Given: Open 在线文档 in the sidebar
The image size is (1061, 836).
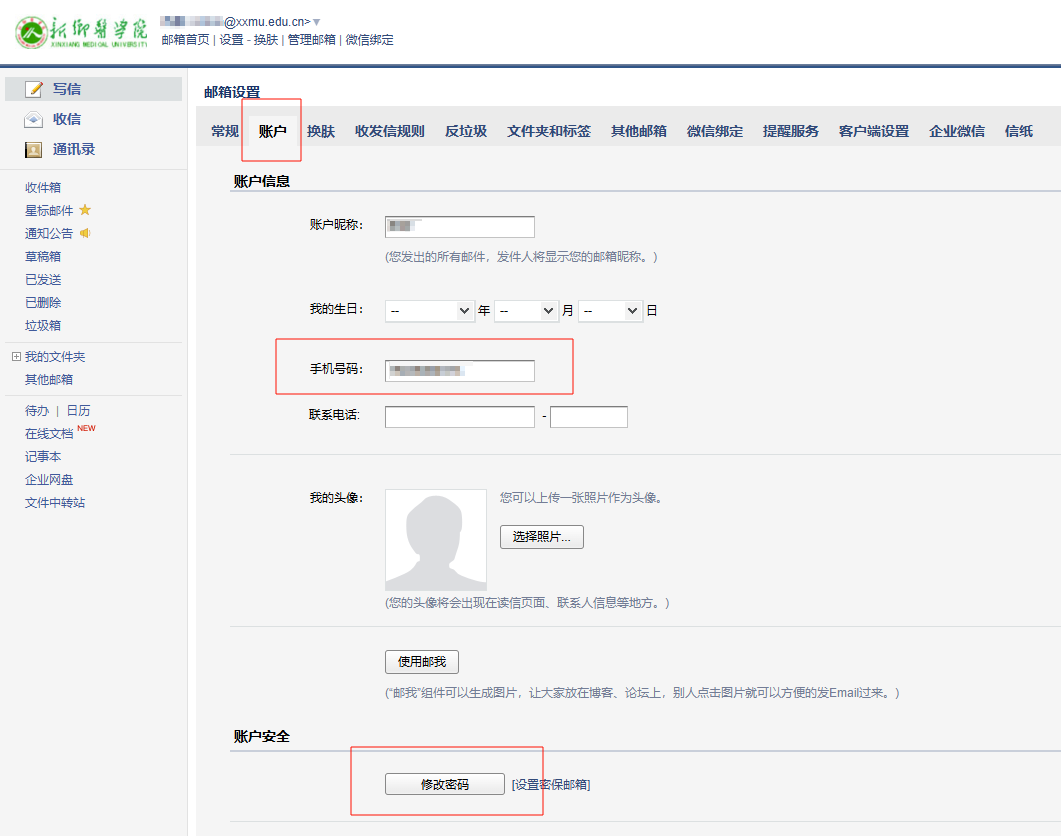Looking at the screenshot, I should tap(49, 434).
